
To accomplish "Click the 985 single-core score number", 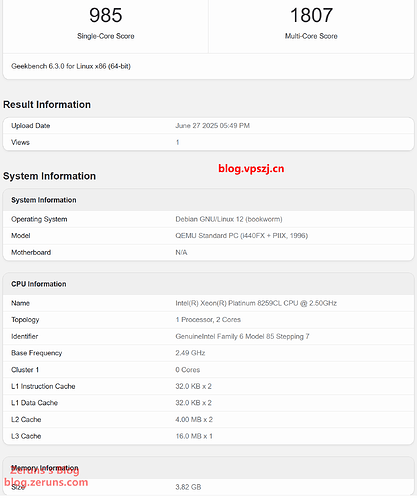I will [x=106, y=15].
